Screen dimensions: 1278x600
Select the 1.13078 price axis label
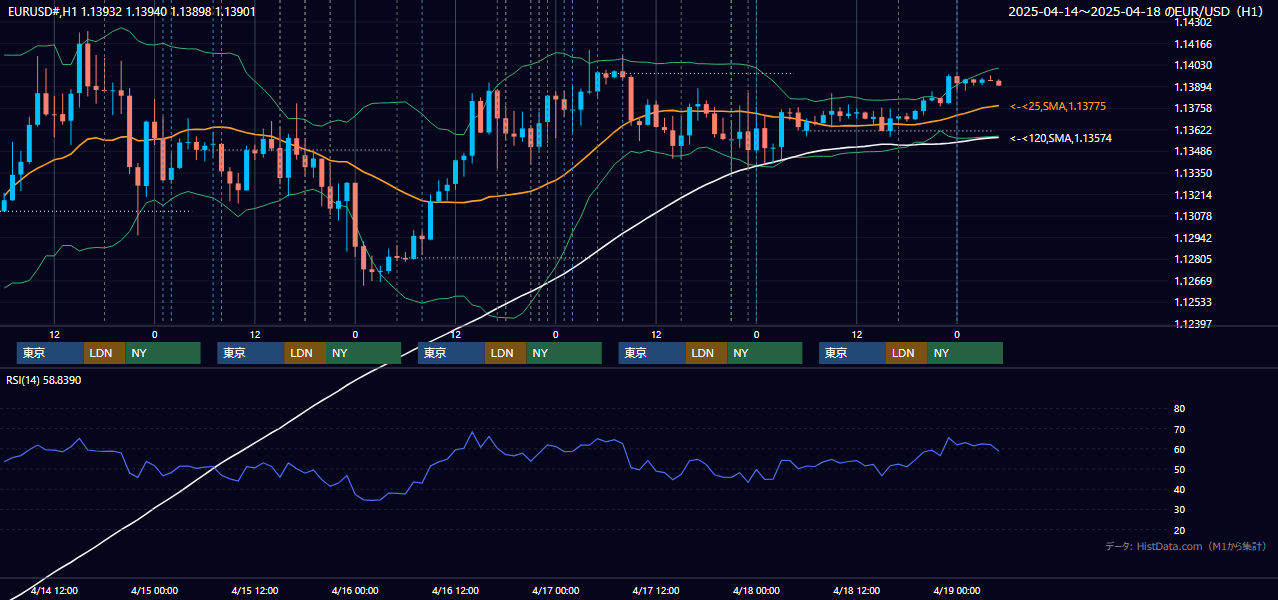[x=1192, y=216]
